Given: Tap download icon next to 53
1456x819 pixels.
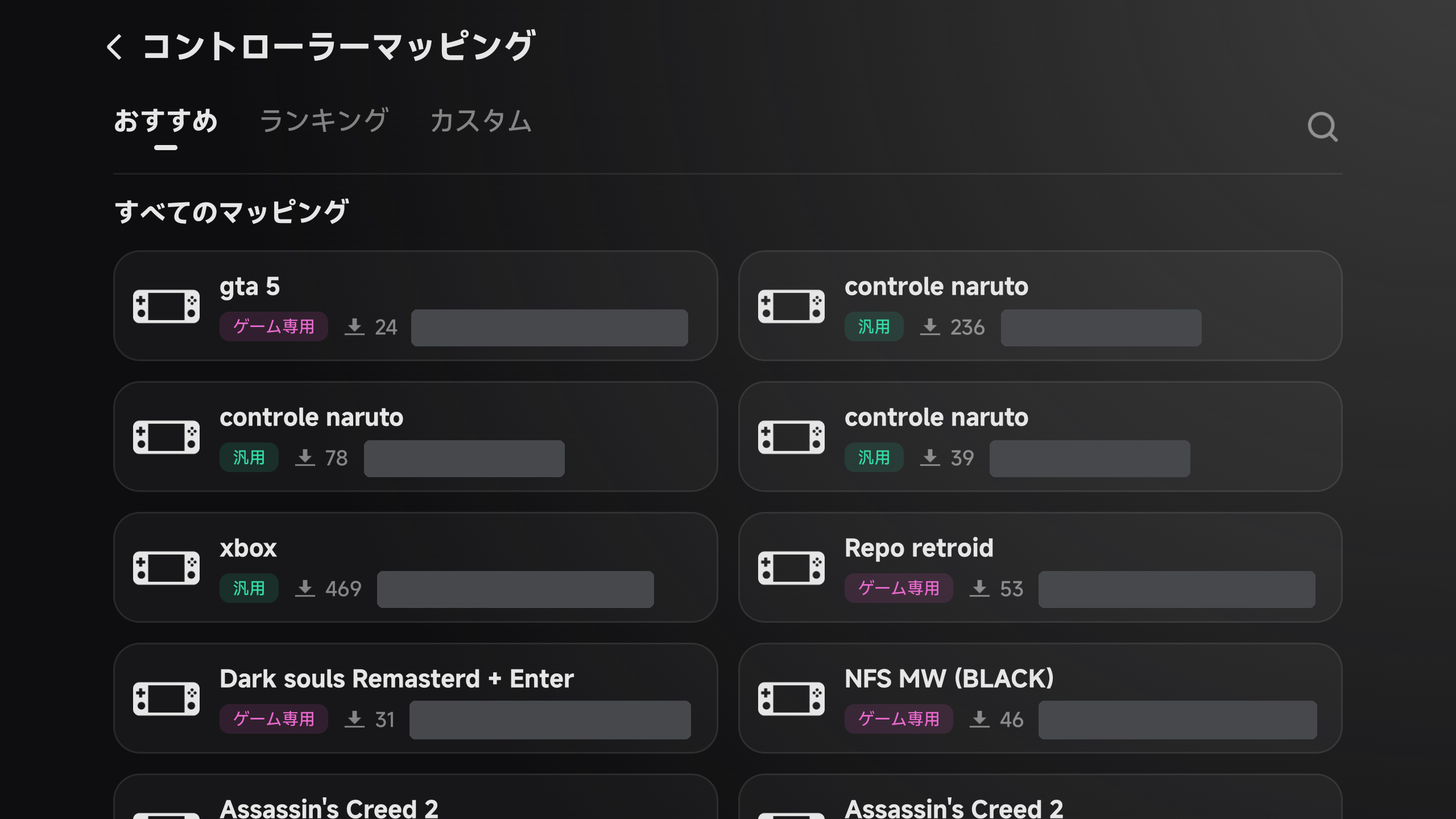Looking at the screenshot, I should pyautogui.click(x=979, y=589).
